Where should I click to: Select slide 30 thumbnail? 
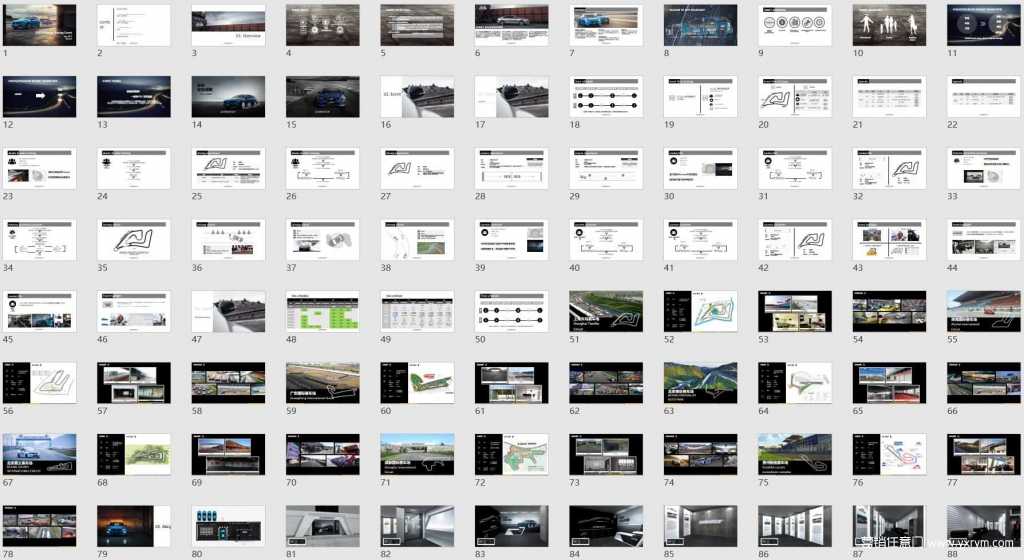pyautogui.click(x=701, y=169)
